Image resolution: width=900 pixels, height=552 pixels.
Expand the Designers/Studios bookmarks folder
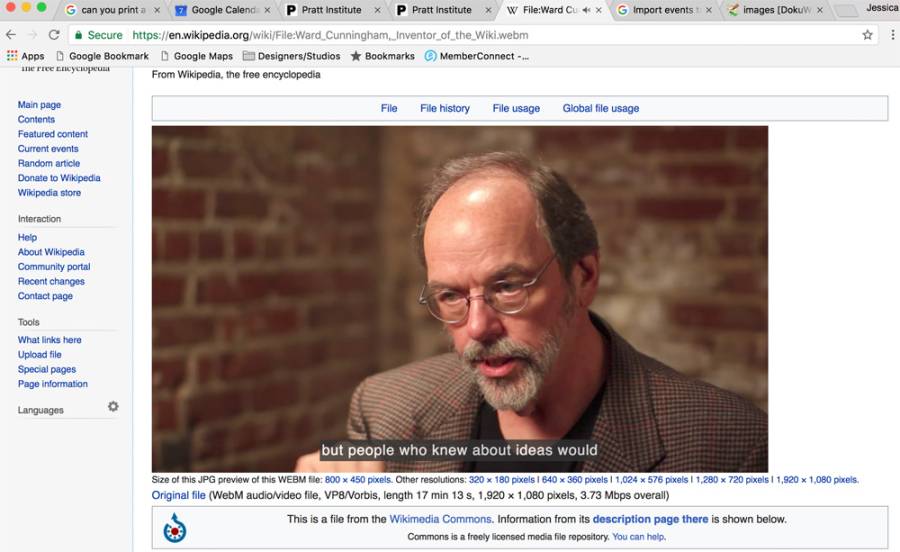pos(292,56)
